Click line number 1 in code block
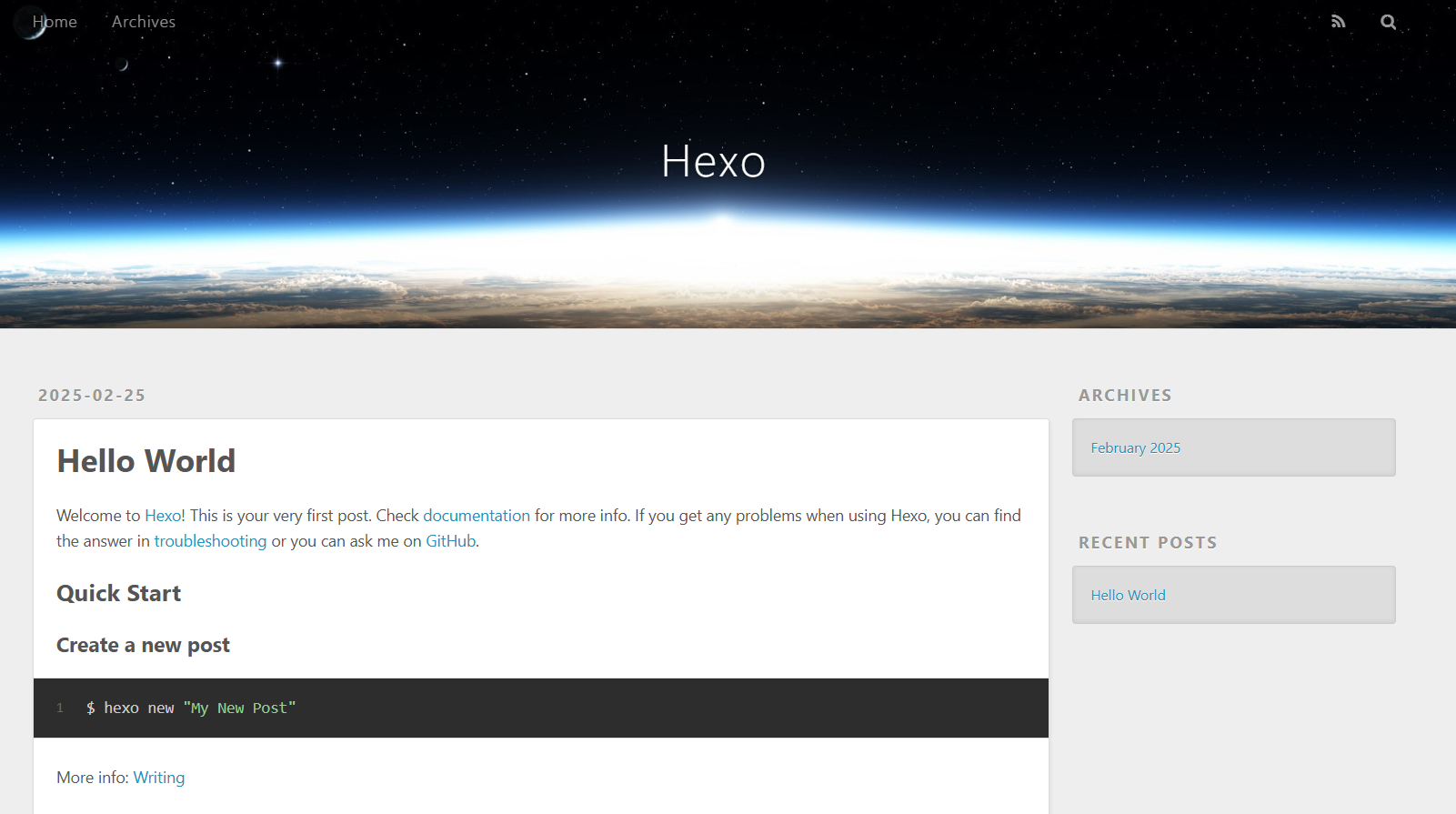Screen dimensions: 1456x814 pos(60,708)
